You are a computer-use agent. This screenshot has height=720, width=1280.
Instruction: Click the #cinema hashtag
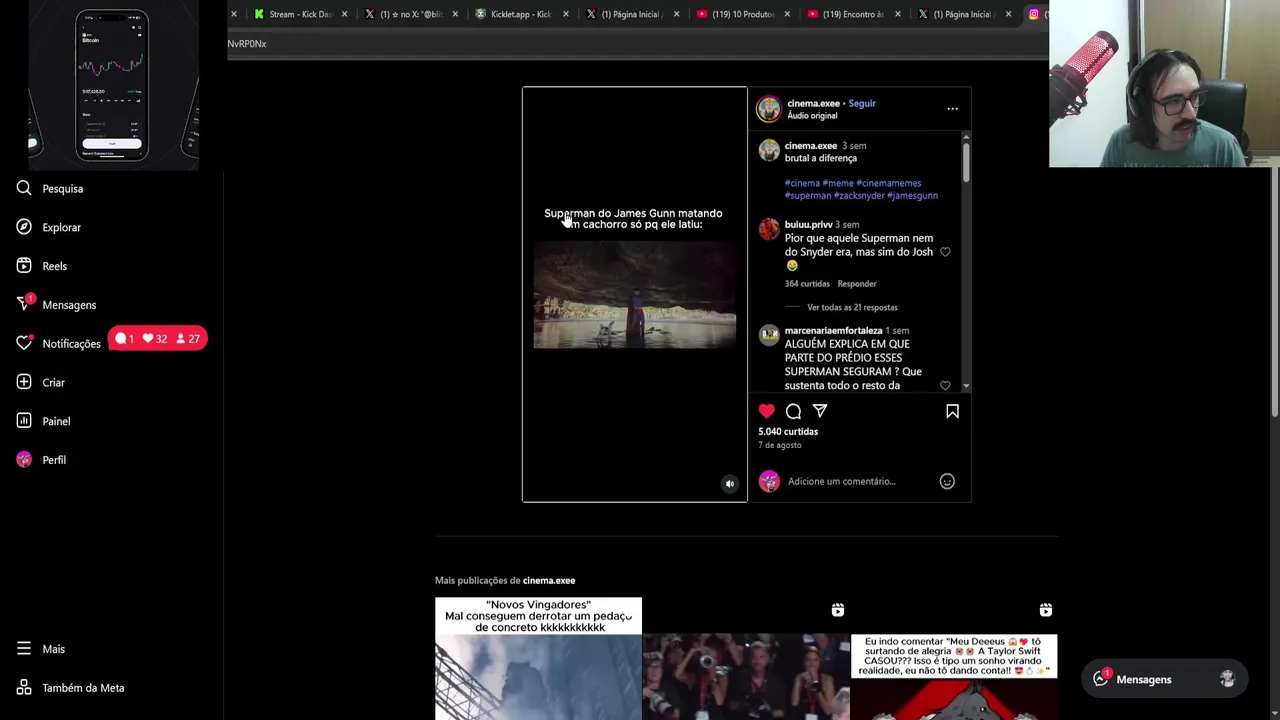pos(802,183)
